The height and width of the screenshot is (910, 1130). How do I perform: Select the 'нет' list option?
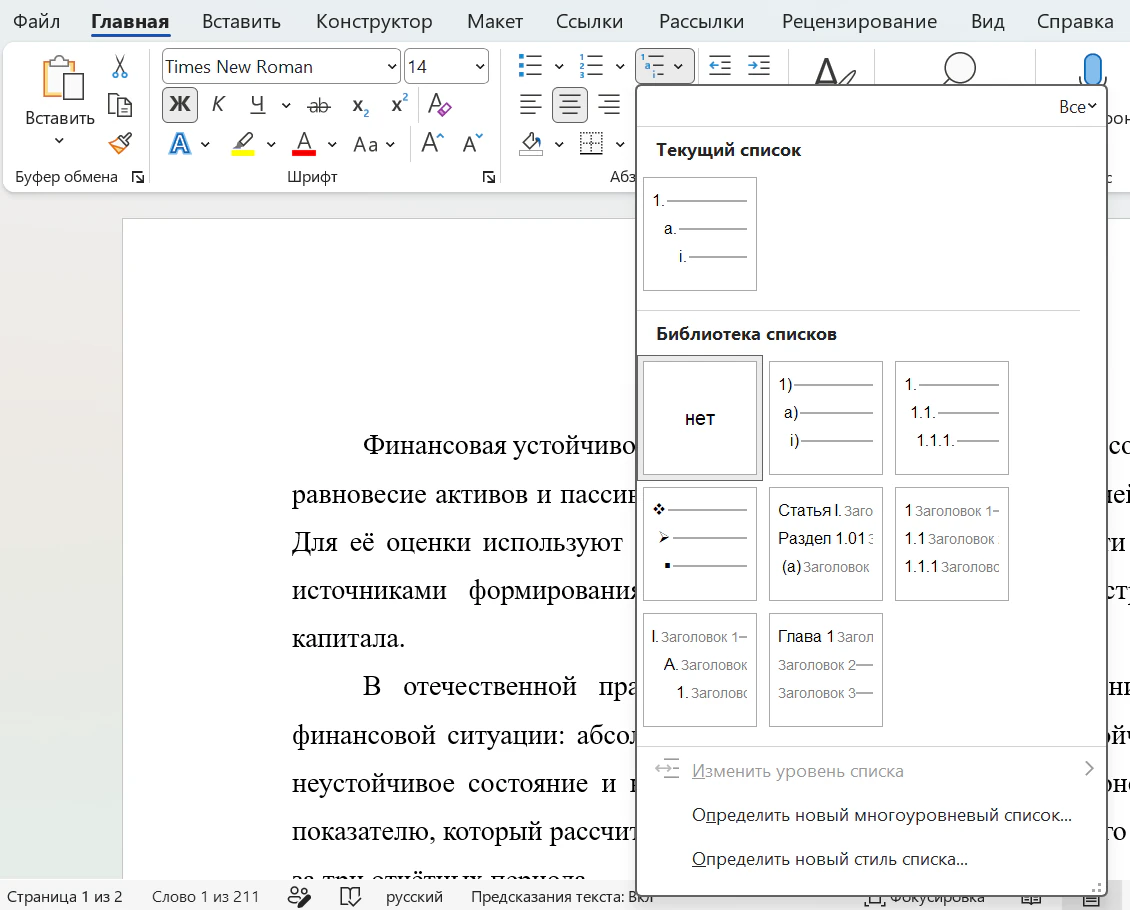[700, 418]
